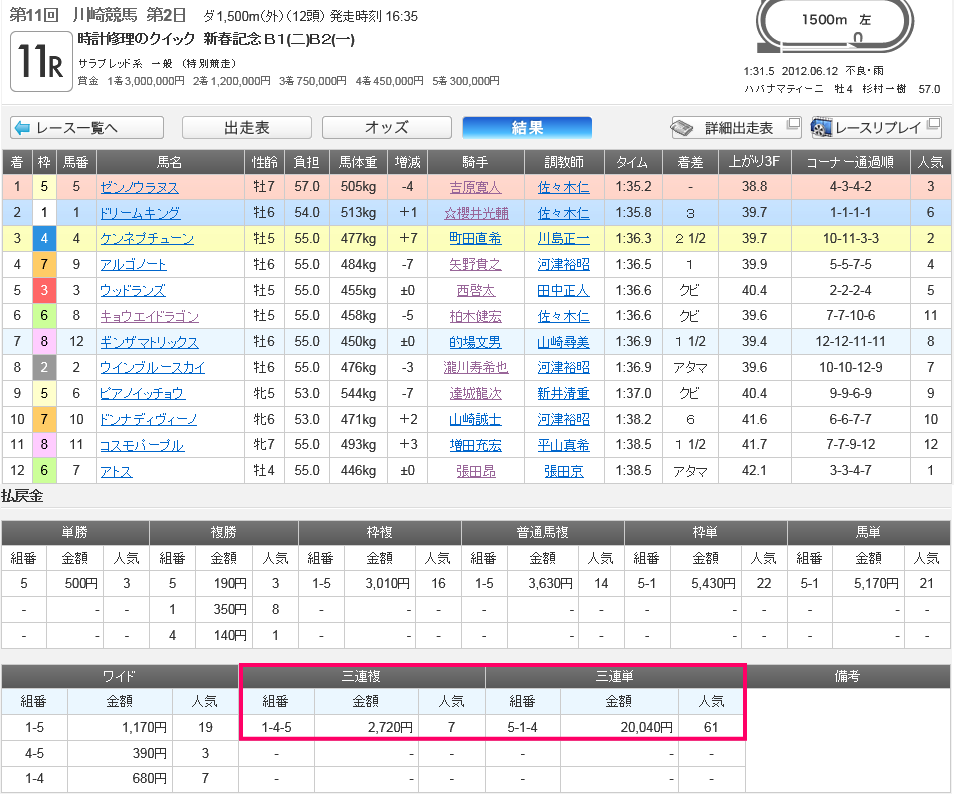Image resolution: width=954 pixels, height=794 pixels.
Task: Open horse ウインブルースカイ page
Action: (153, 368)
